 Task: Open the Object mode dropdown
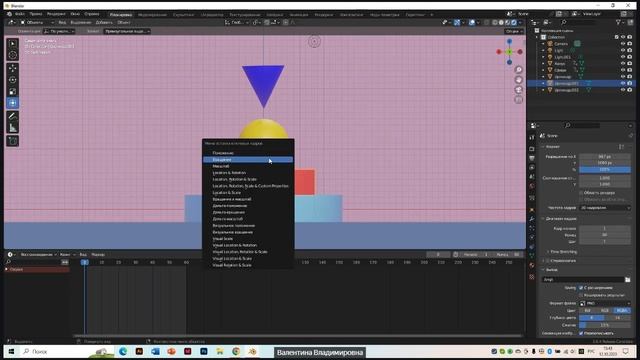(37, 22)
